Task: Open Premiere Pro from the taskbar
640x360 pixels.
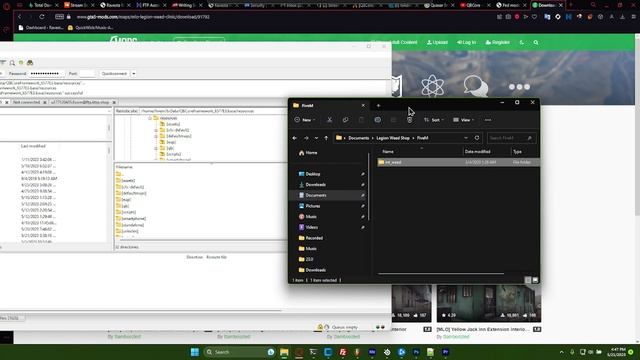Action: 445,352
